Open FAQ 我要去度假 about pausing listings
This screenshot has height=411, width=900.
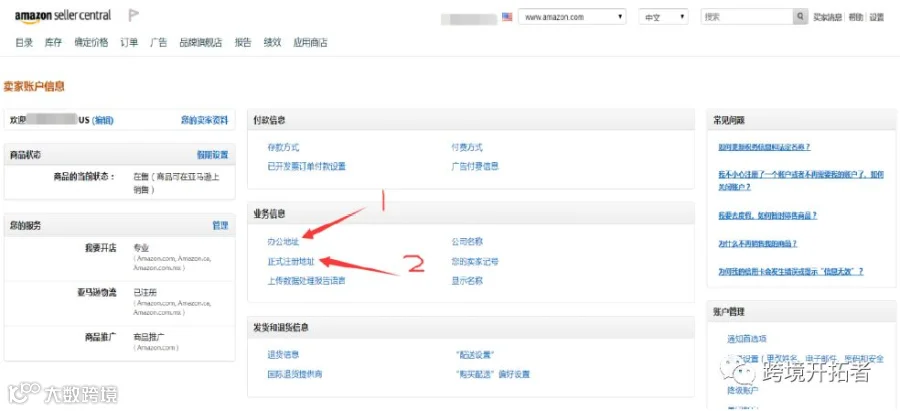pyautogui.click(x=767, y=216)
